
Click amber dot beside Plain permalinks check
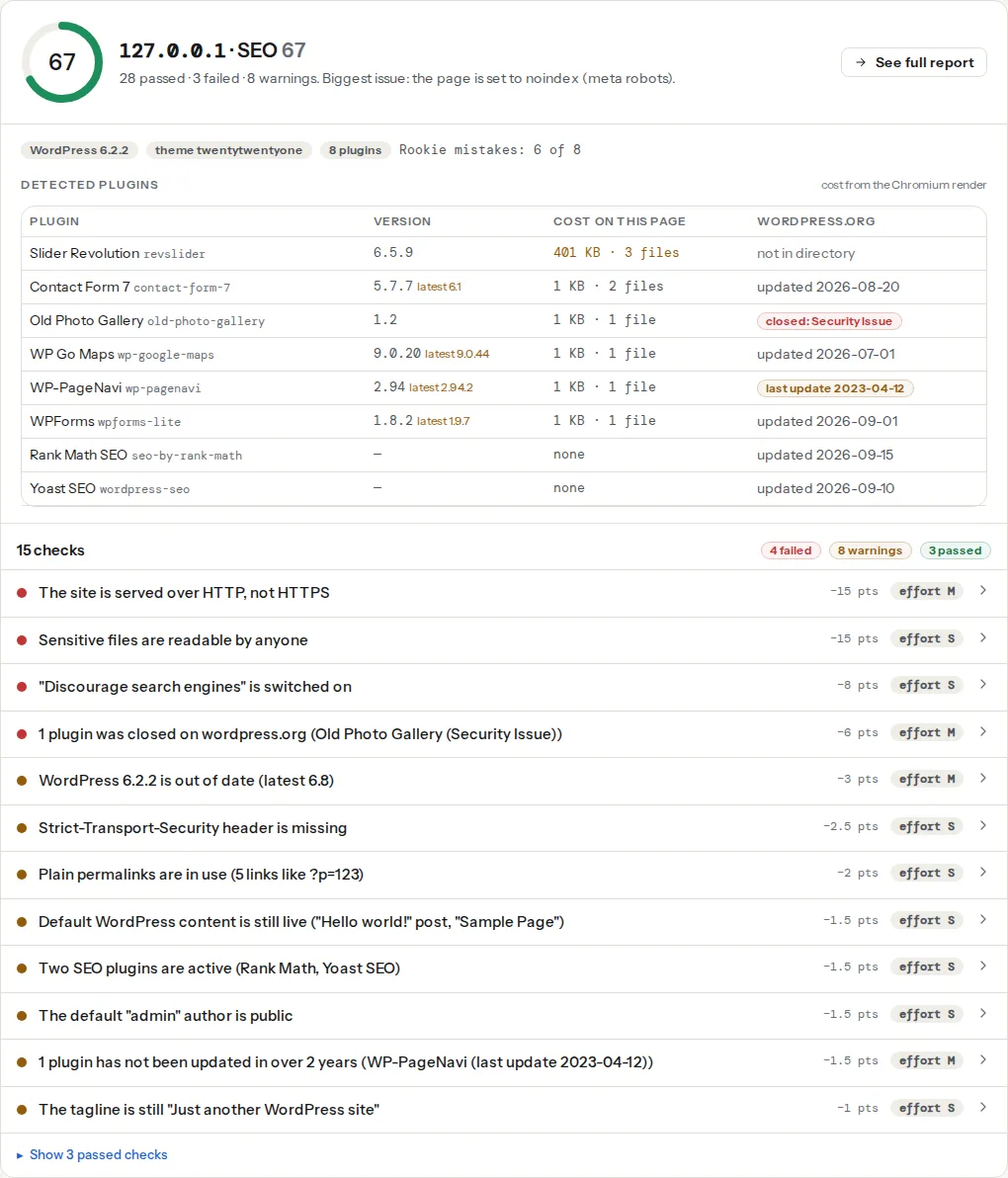tap(22, 875)
